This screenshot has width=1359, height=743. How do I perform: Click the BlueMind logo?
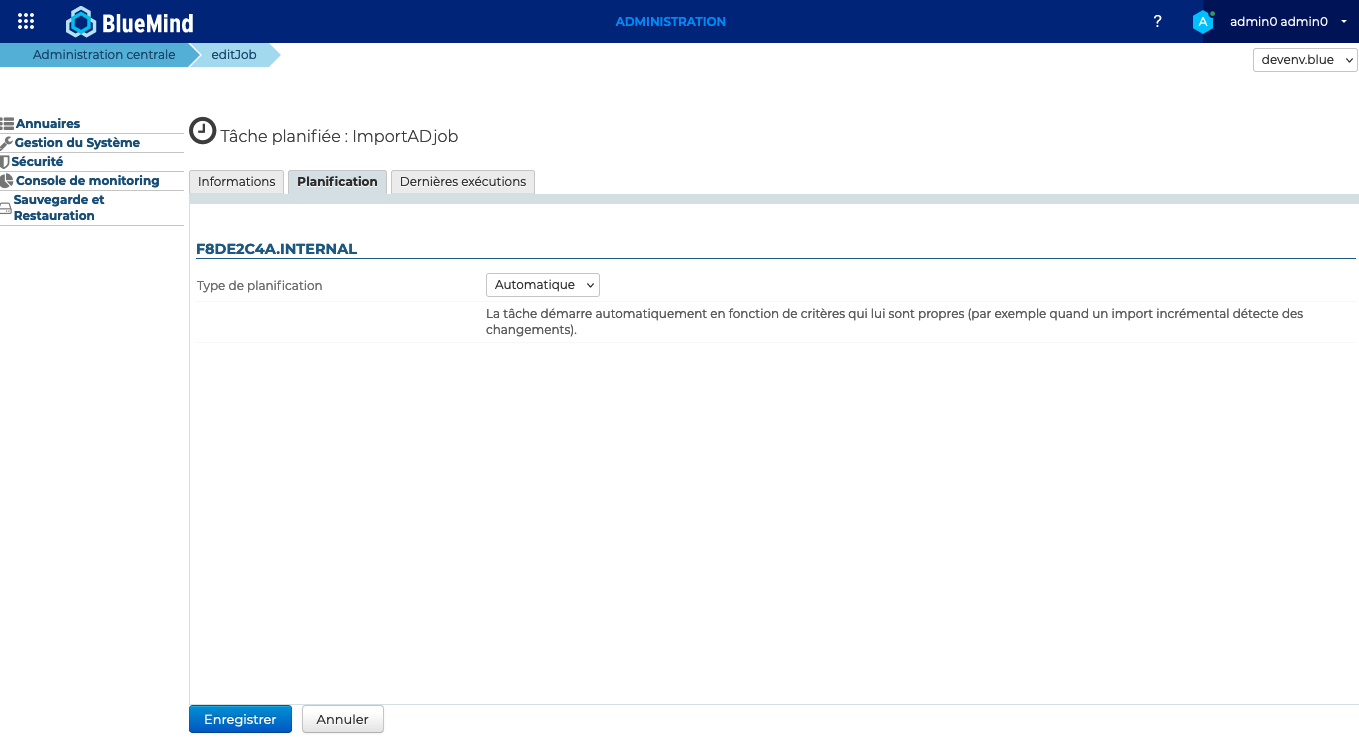130,22
